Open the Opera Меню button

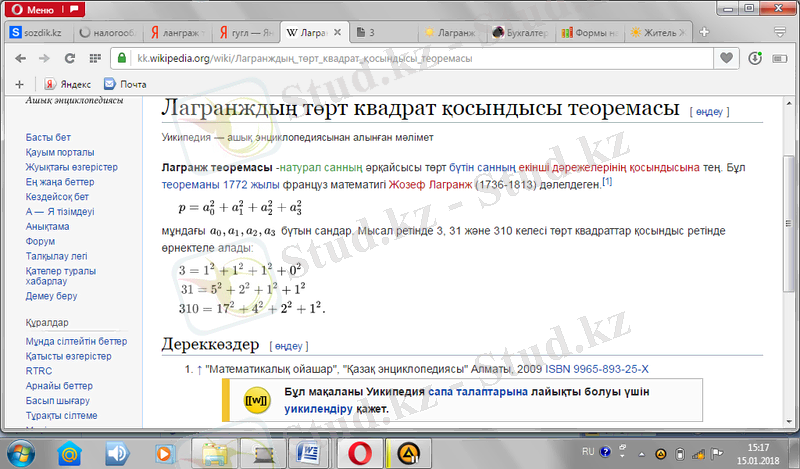tap(32, 9)
